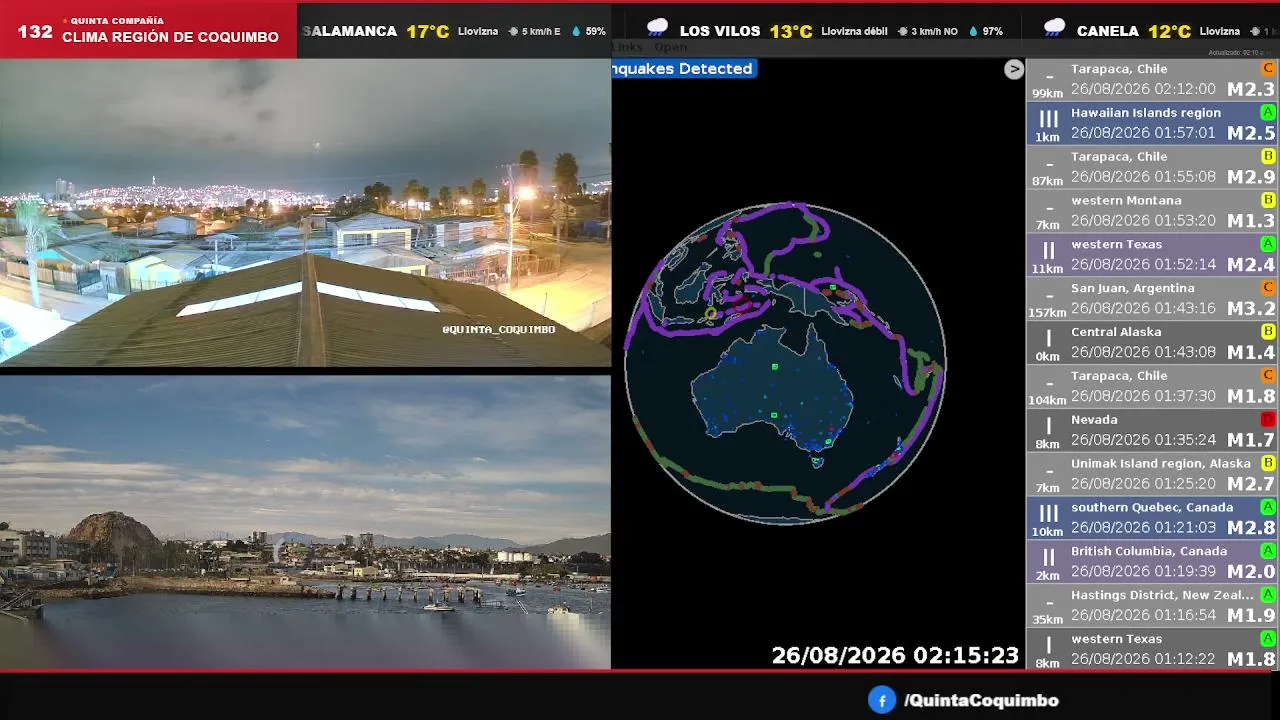Click the 132 Quinta Compañía banner

(x=148, y=30)
